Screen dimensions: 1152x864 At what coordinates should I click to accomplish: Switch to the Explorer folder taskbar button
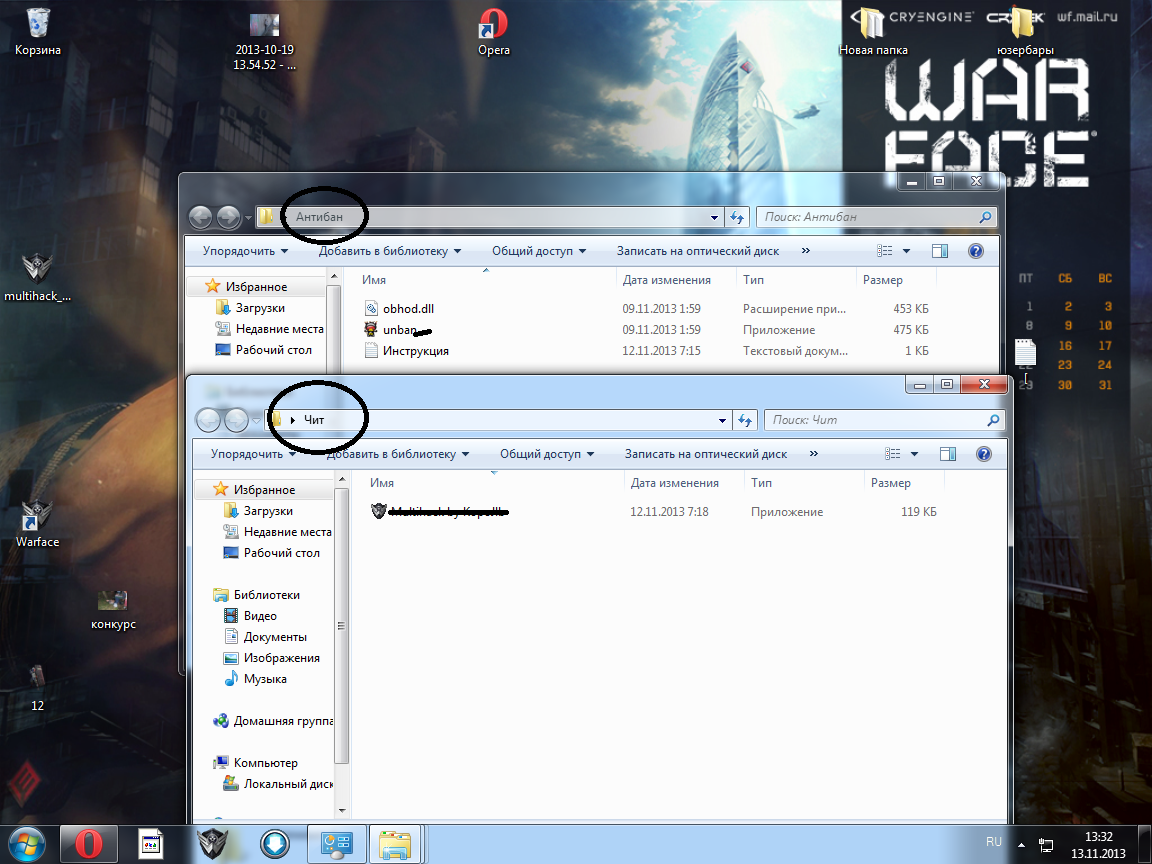[395, 844]
